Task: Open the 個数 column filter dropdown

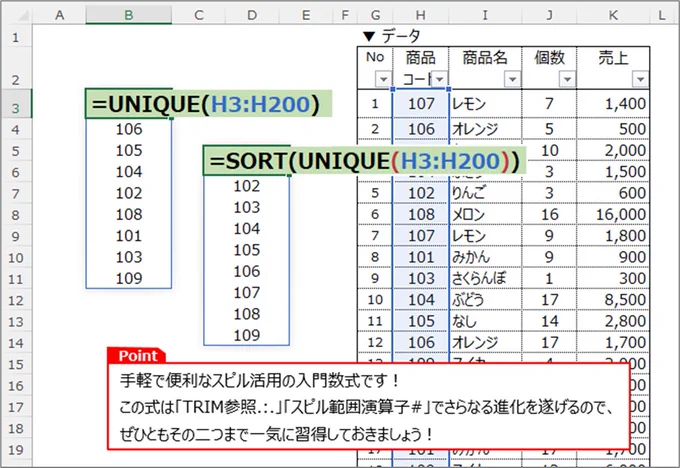Action: coord(567,79)
